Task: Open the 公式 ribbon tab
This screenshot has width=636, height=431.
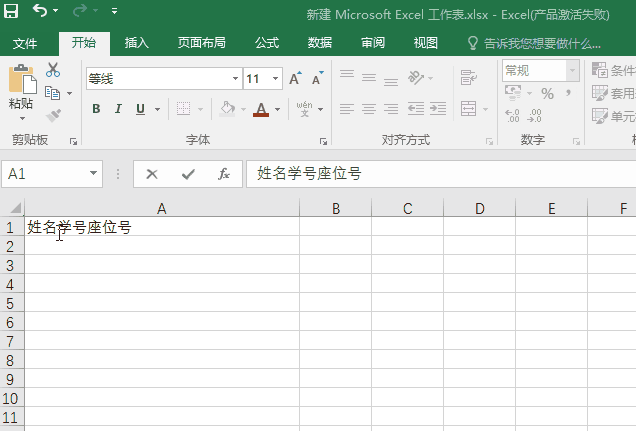Action: point(267,43)
